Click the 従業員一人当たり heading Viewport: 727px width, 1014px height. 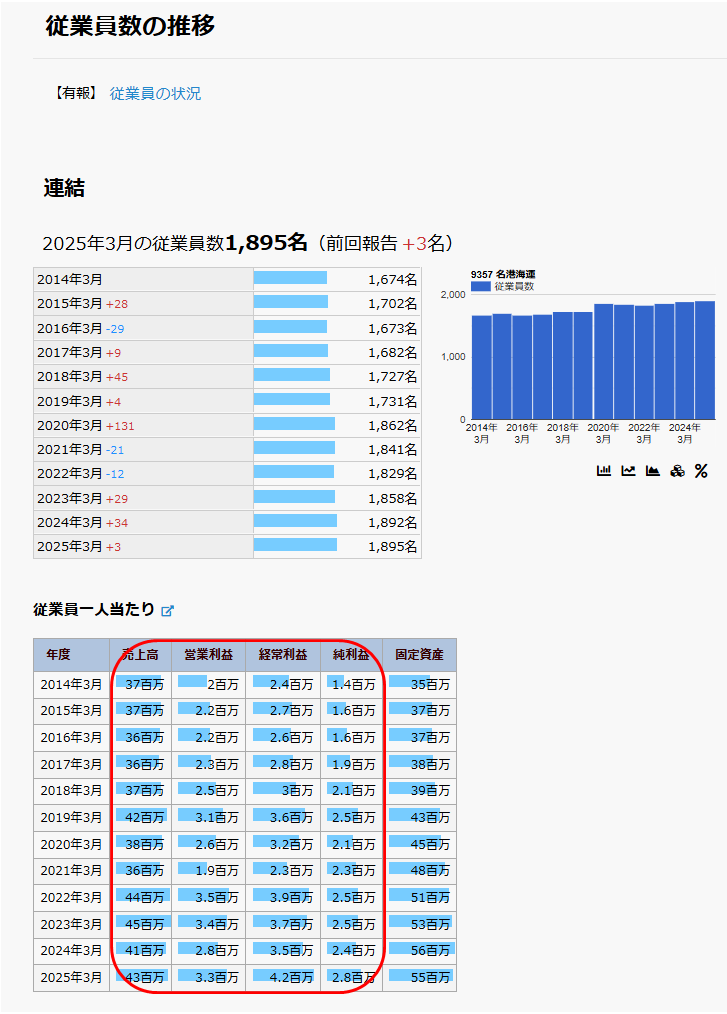click(94, 609)
